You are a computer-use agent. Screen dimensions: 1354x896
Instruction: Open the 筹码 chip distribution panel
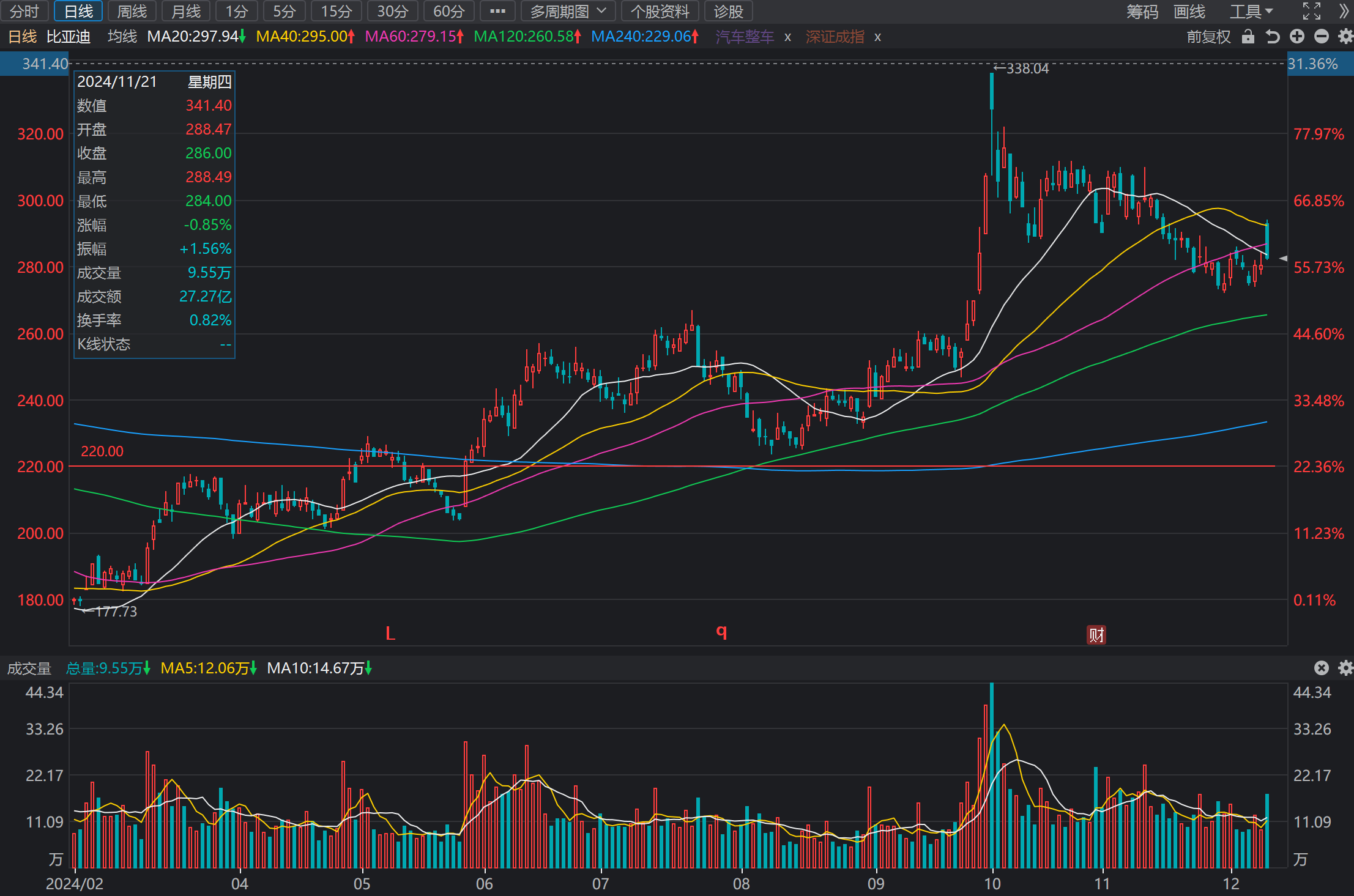(x=1142, y=11)
